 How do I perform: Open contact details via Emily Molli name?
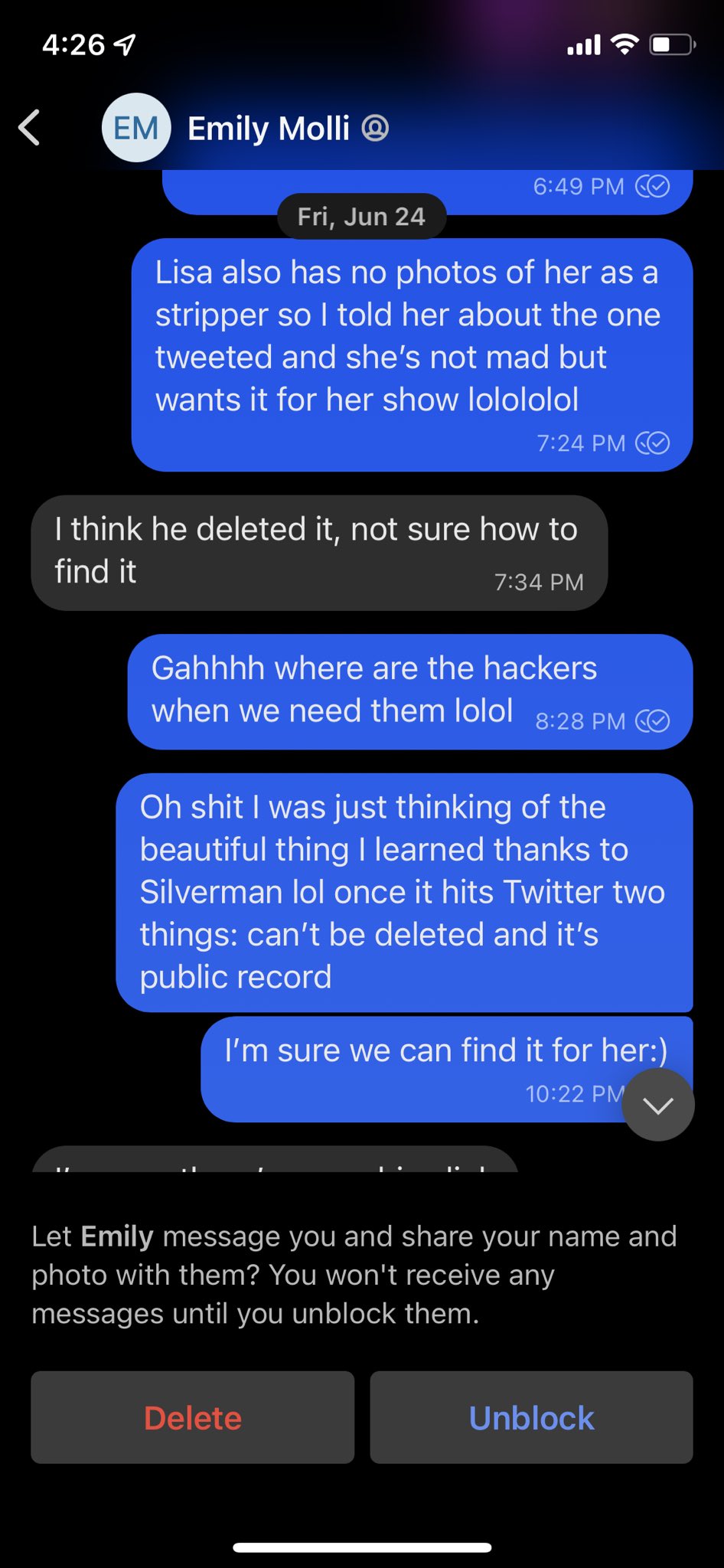point(269,128)
